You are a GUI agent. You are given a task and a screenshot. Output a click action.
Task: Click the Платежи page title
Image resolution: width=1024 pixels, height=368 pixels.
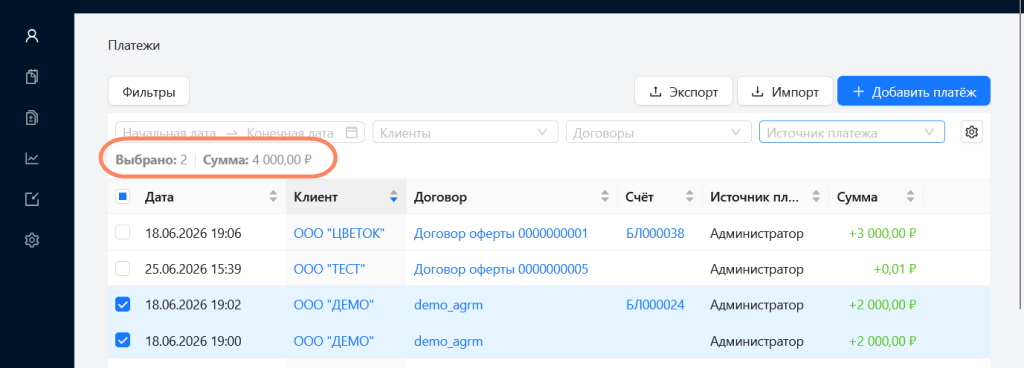[x=134, y=46]
